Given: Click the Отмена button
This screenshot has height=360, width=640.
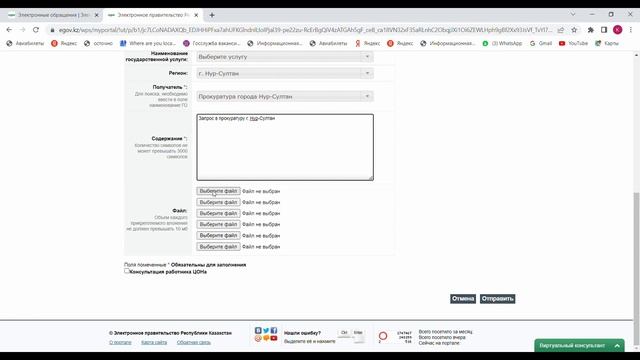Looking at the screenshot, I should coord(463,299).
